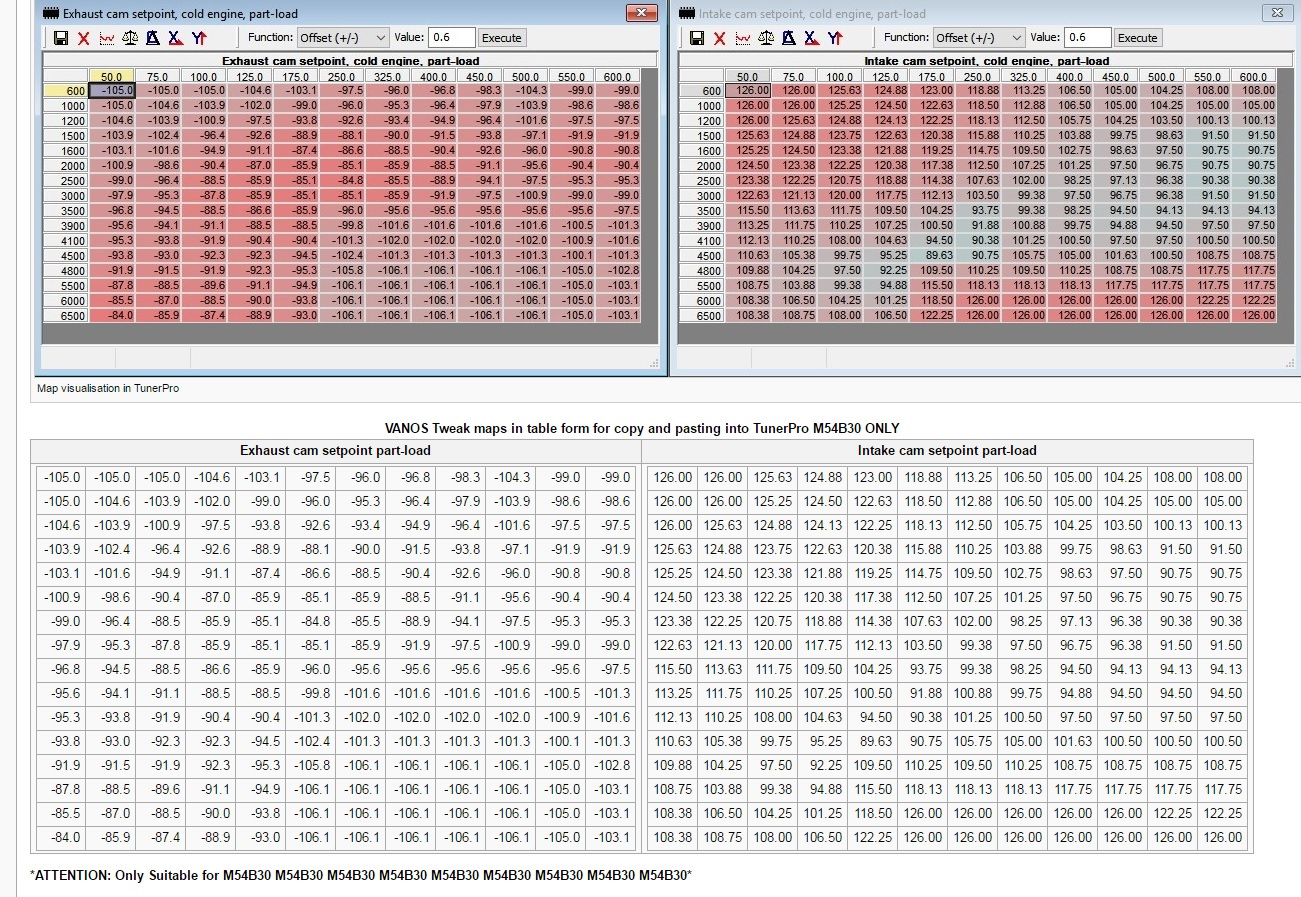Click the balance scales compare icon in Intake cam window
This screenshot has width=1301, height=897.
click(x=765, y=38)
